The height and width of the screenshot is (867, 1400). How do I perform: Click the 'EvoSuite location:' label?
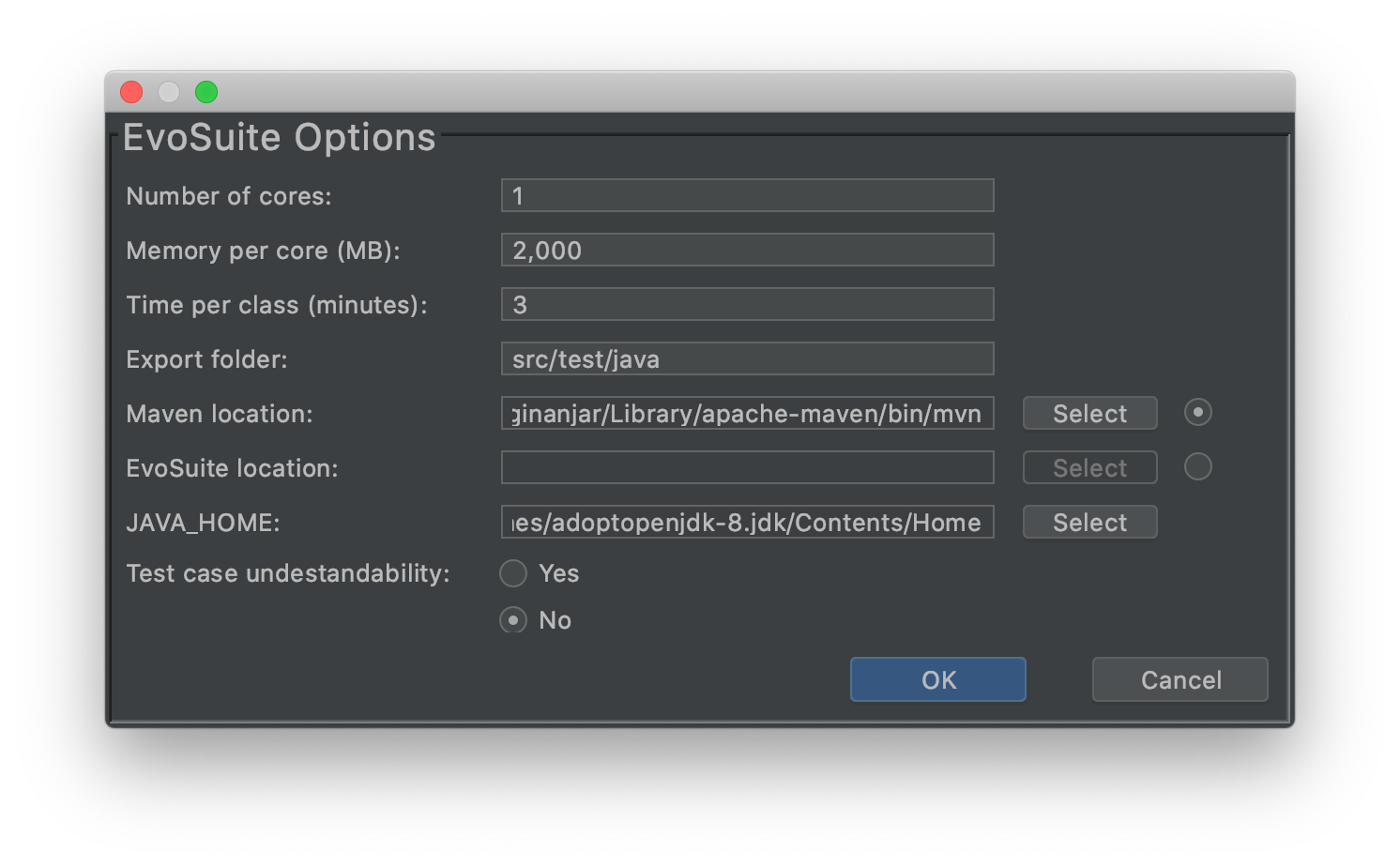232,468
